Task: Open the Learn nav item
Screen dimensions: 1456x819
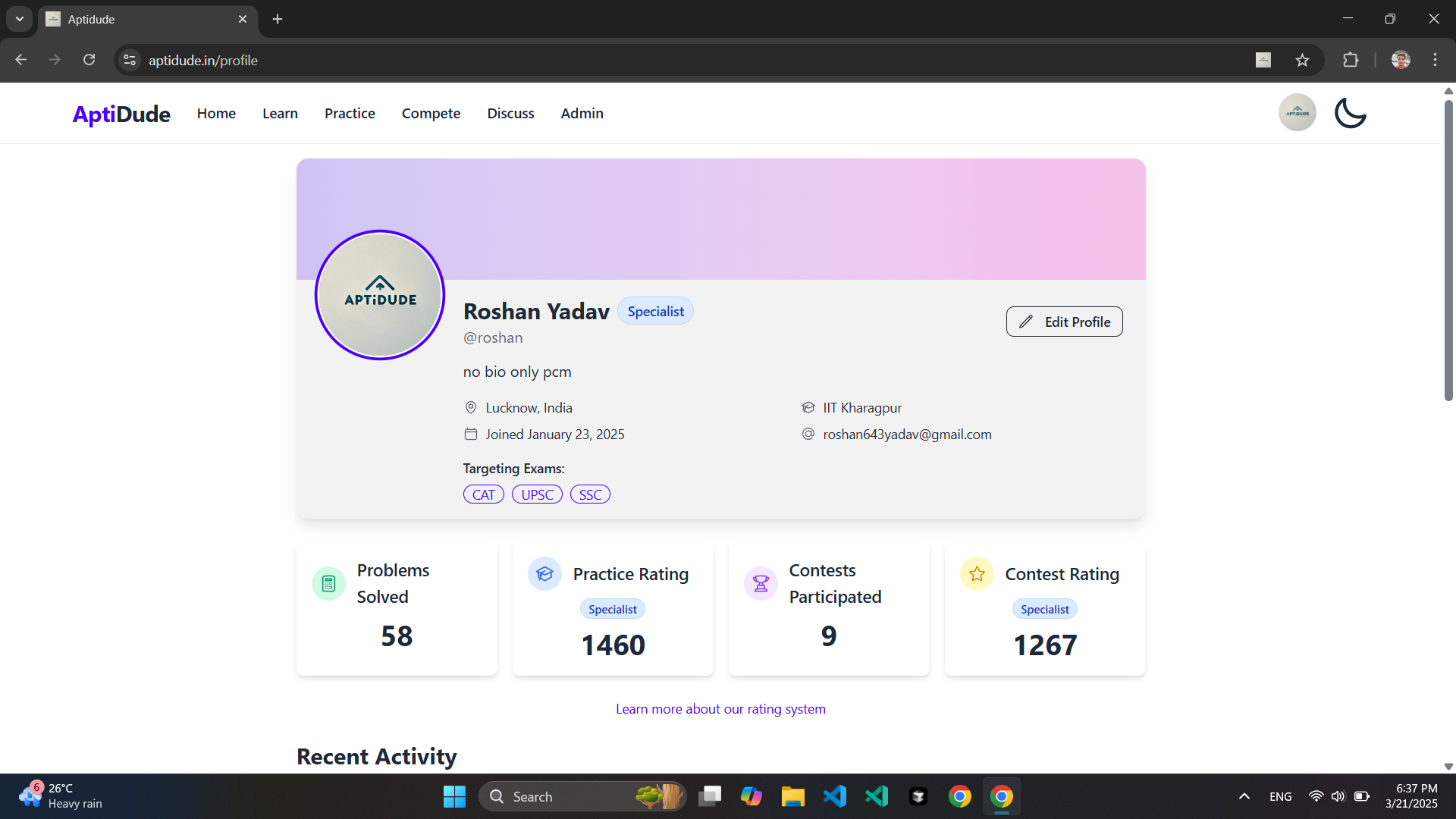Action: point(280,113)
